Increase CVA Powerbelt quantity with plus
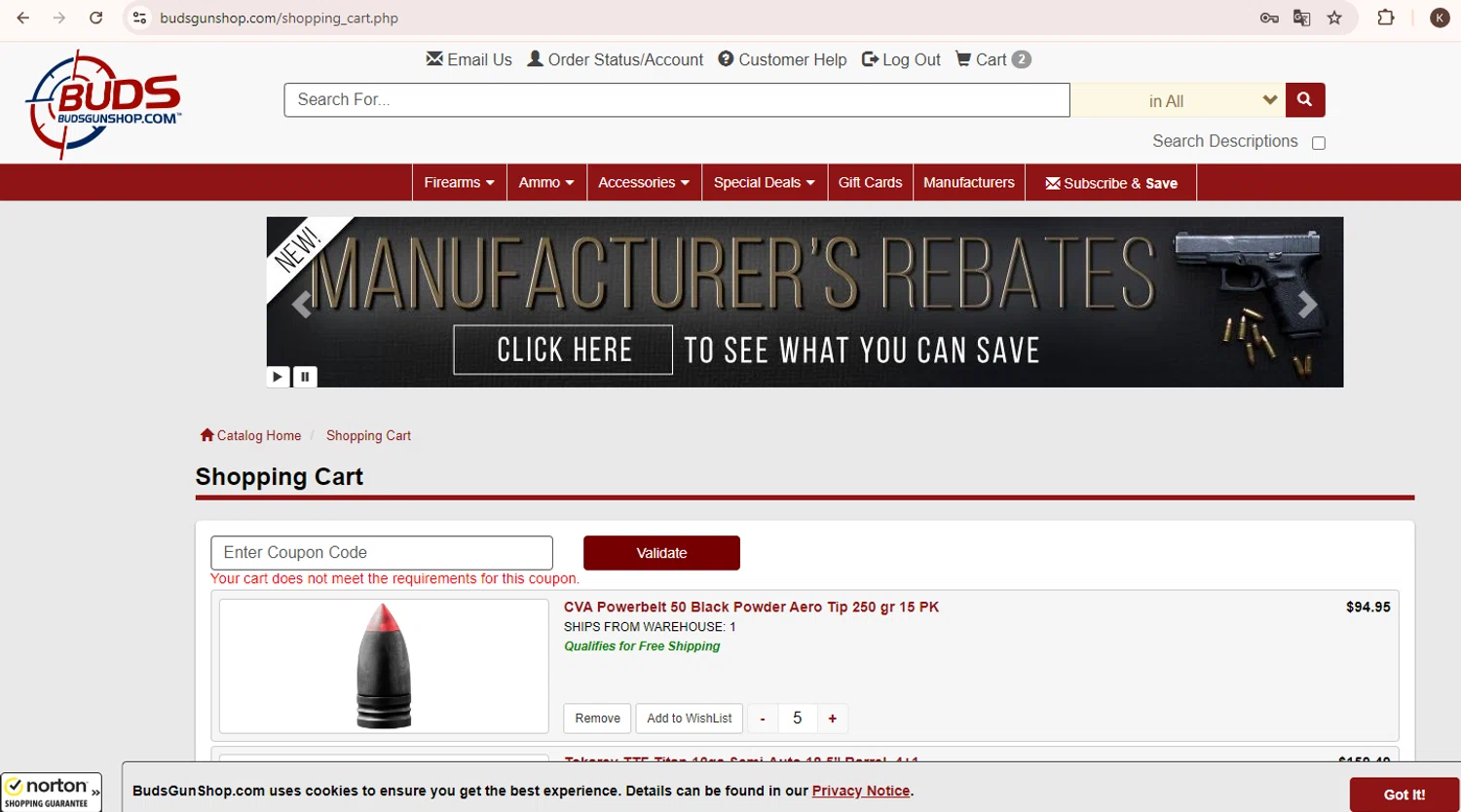 [x=833, y=719]
